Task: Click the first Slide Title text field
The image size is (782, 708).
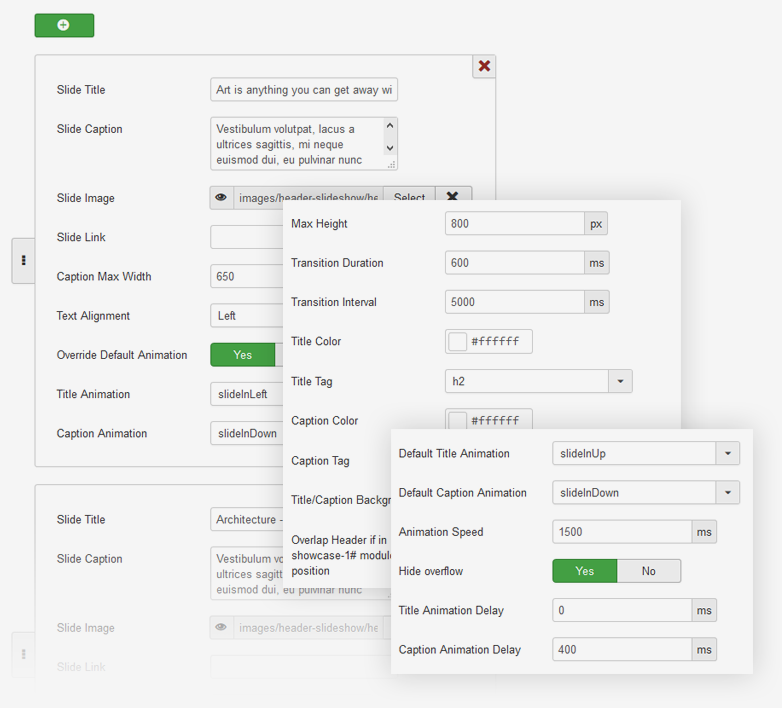Action: [x=304, y=90]
